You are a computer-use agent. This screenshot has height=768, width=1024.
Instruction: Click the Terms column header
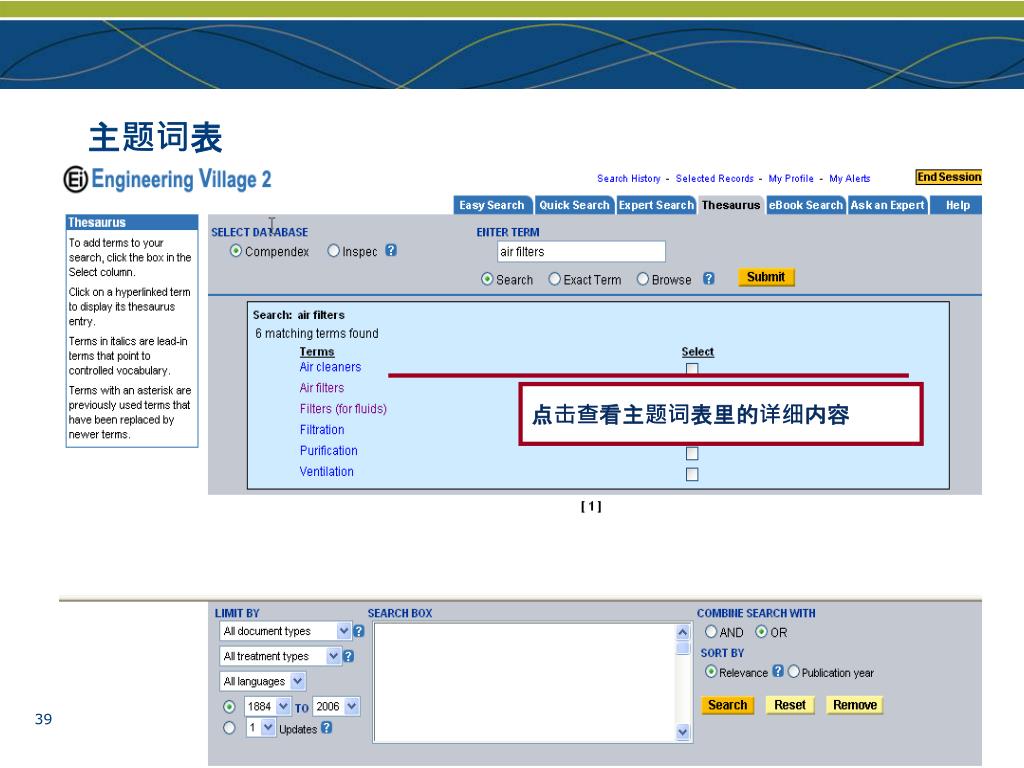(x=317, y=351)
